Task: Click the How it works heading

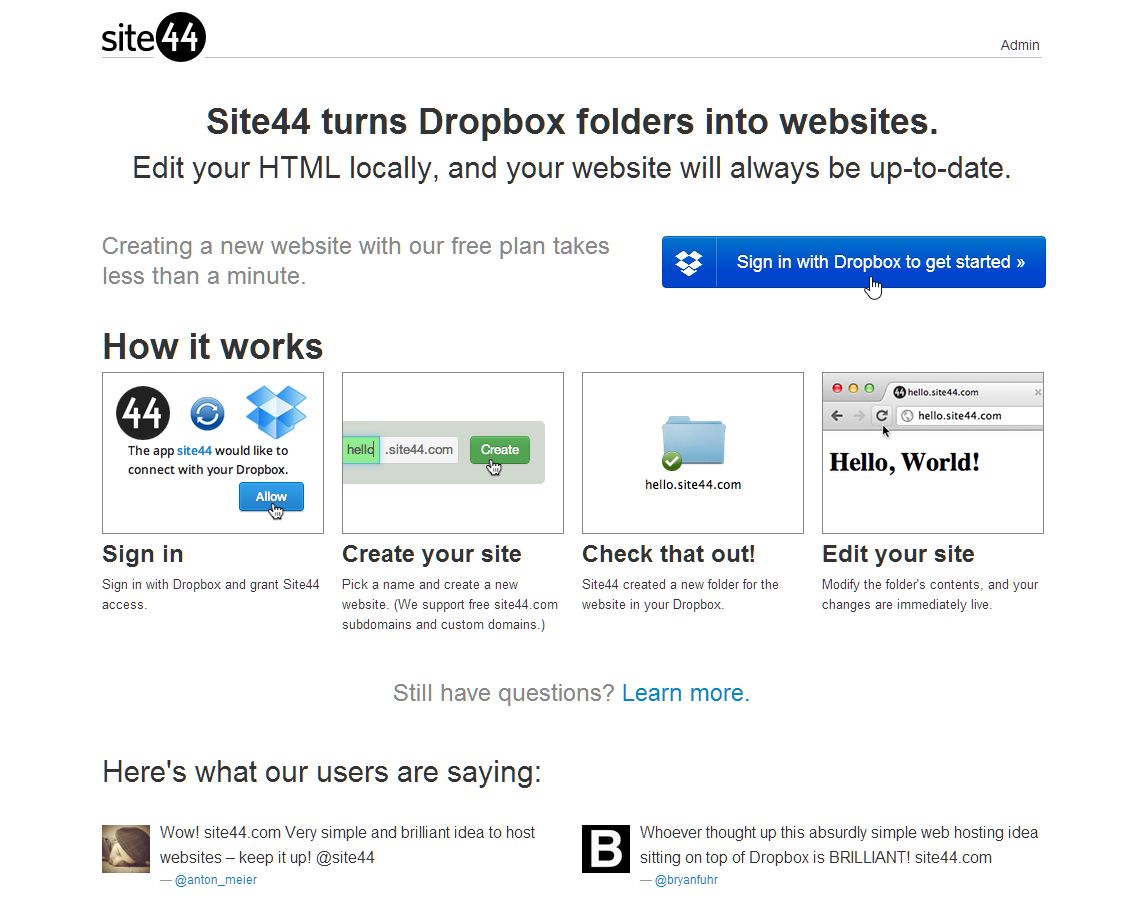Action: [x=213, y=347]
